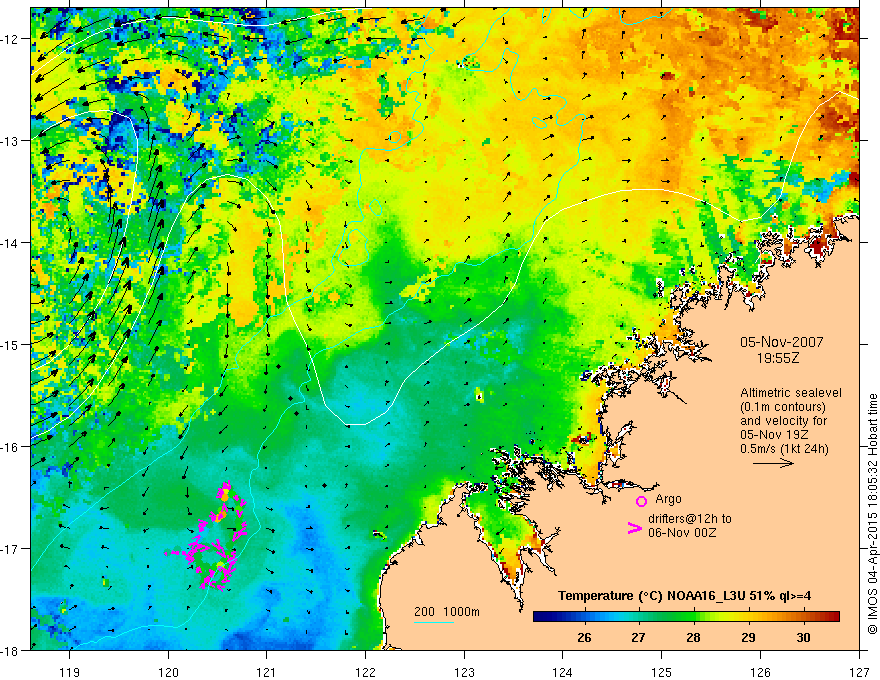Click the '27' tick label under color bar
The width and height of the screenshot is (880, 680).
pos(638,637)
